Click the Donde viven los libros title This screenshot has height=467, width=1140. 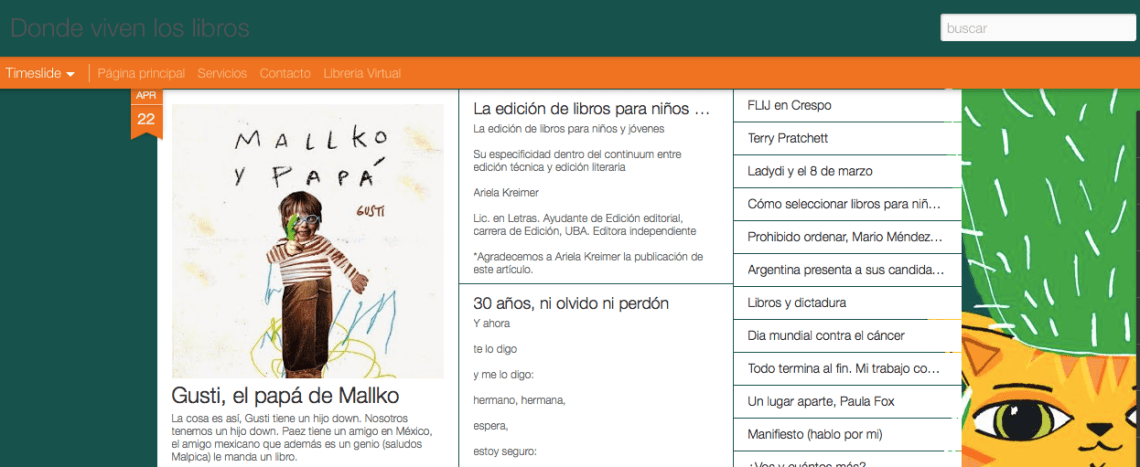pyautogui.click(x=130, y=28)
